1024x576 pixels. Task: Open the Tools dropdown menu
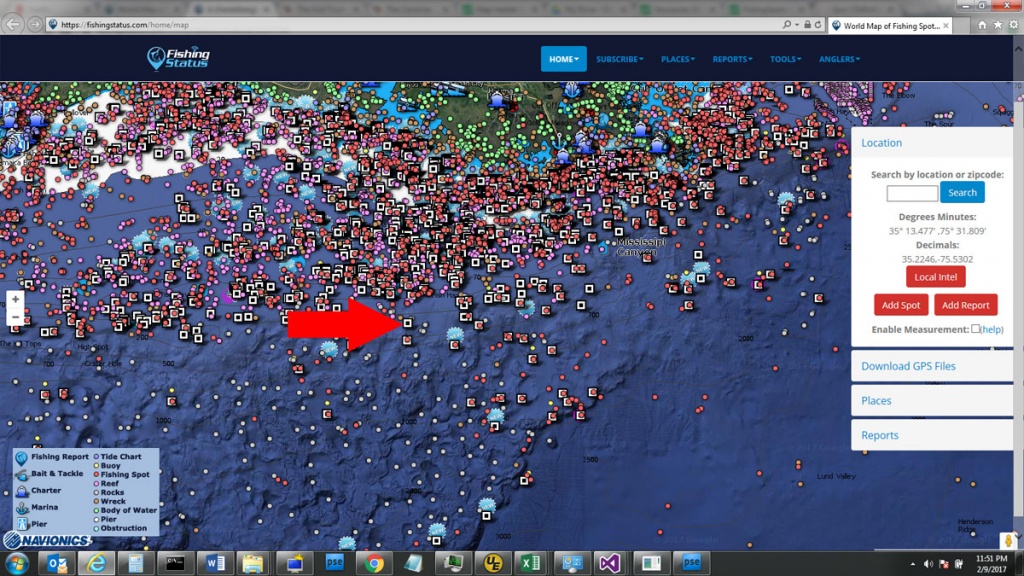(785, 59)
